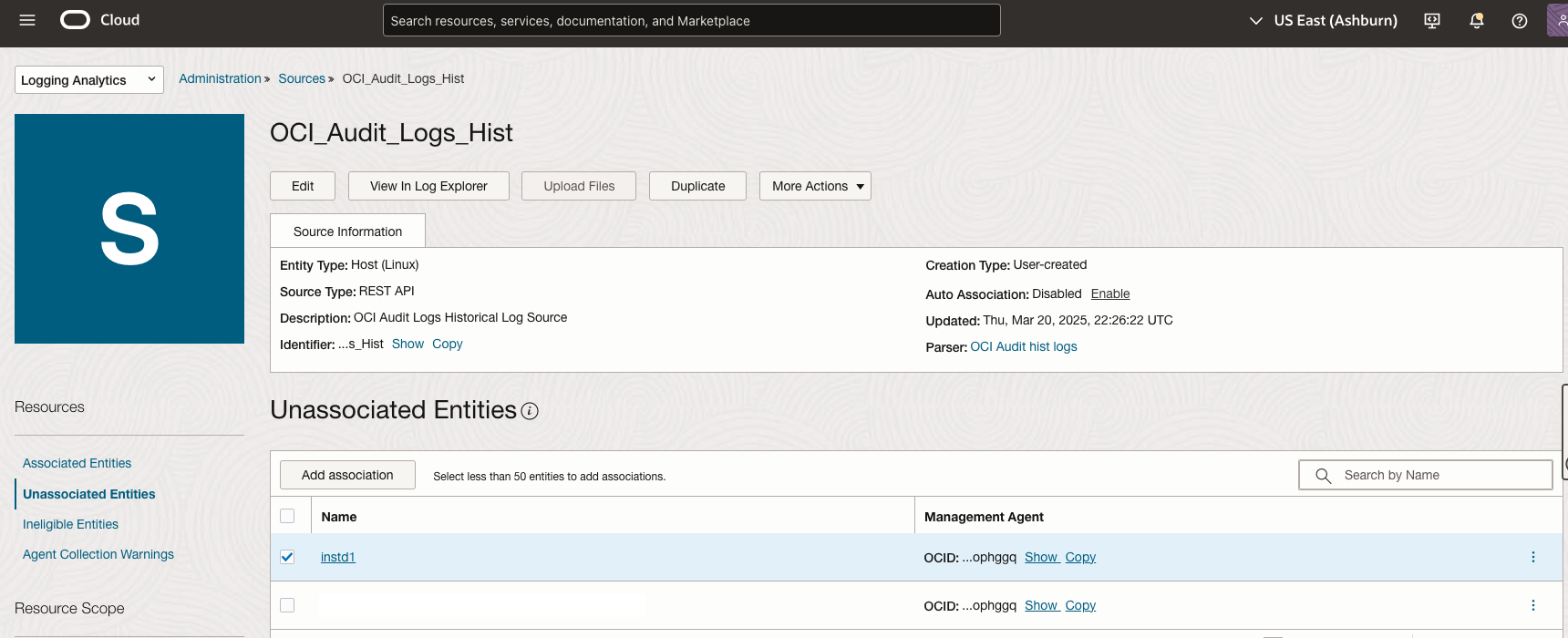The width and height of the screenshot is (1568, 638).
Task: Click Enable for Auto Association
Action: 1110,293
